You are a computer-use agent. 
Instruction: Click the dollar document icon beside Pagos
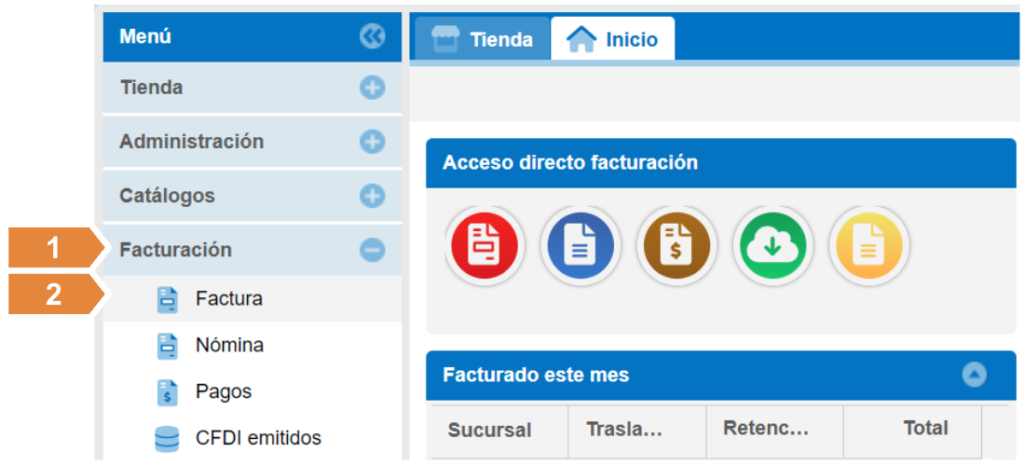point(167,392)
